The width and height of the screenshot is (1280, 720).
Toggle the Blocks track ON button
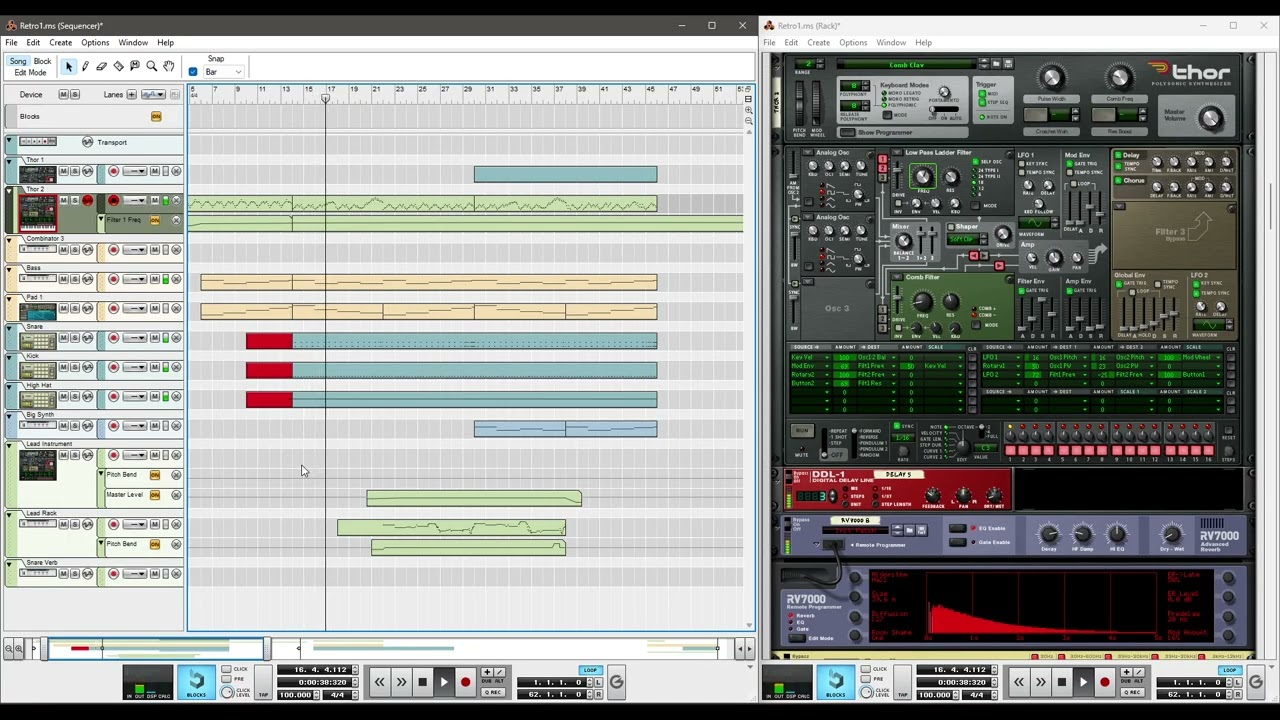click(156, 117)
